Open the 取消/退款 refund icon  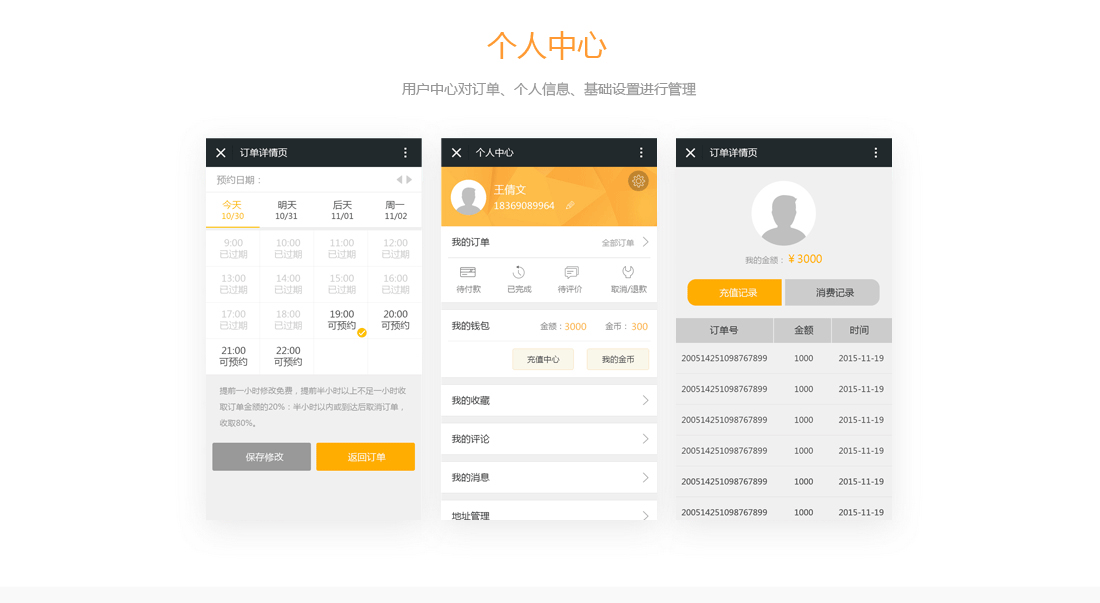point(628,279)
